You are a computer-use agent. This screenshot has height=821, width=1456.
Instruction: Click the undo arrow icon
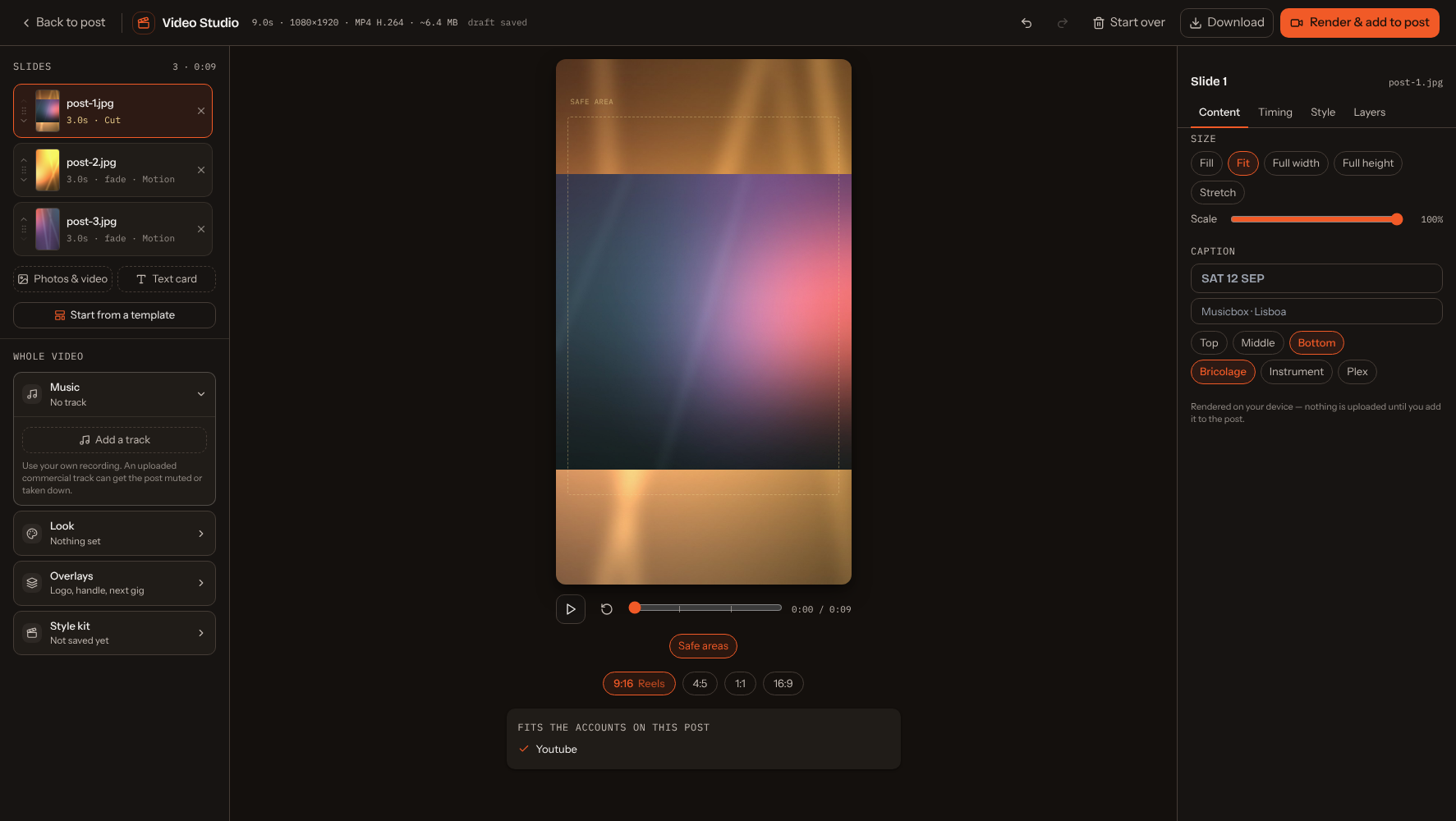1026,23
